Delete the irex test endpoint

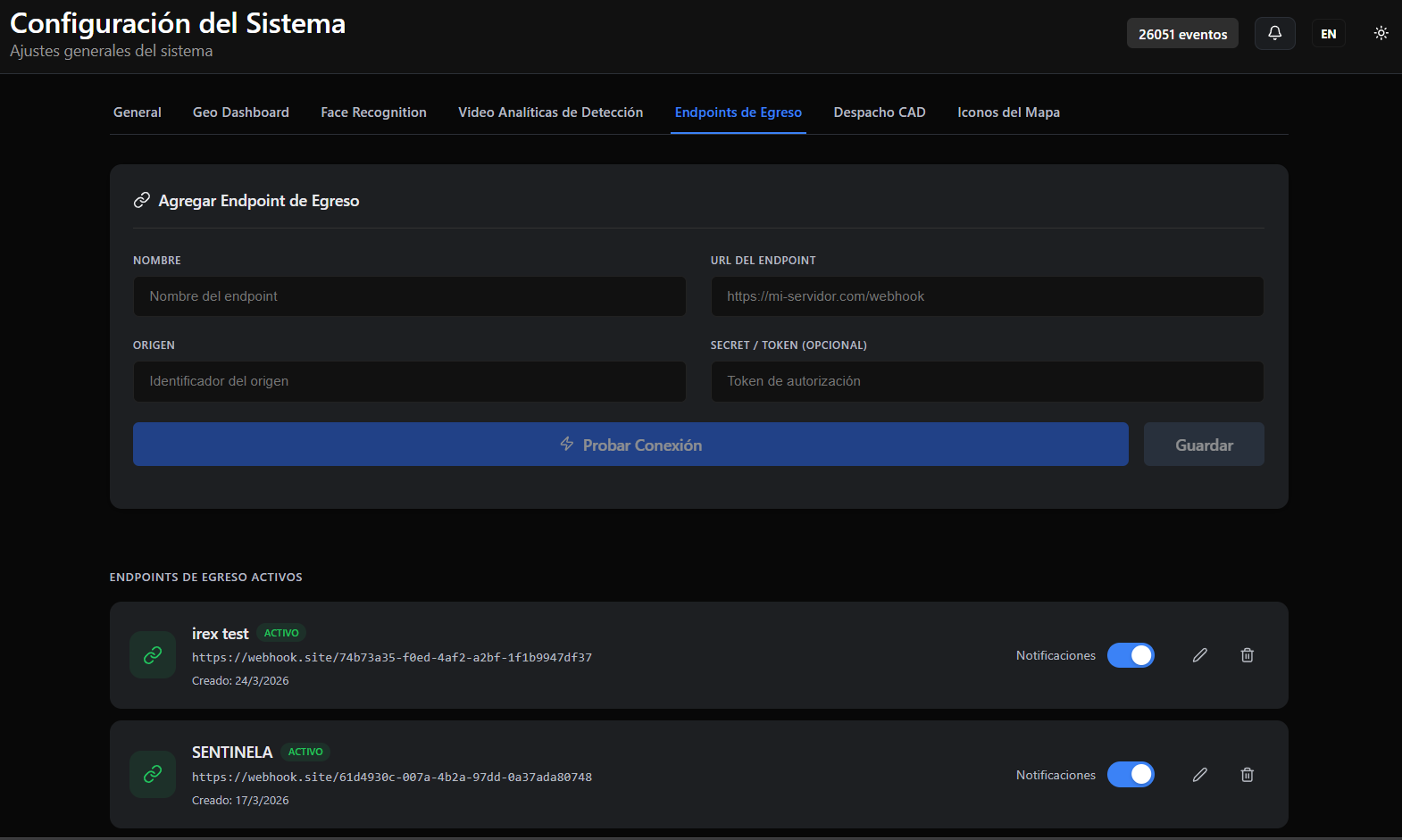tap(1248, 655)
